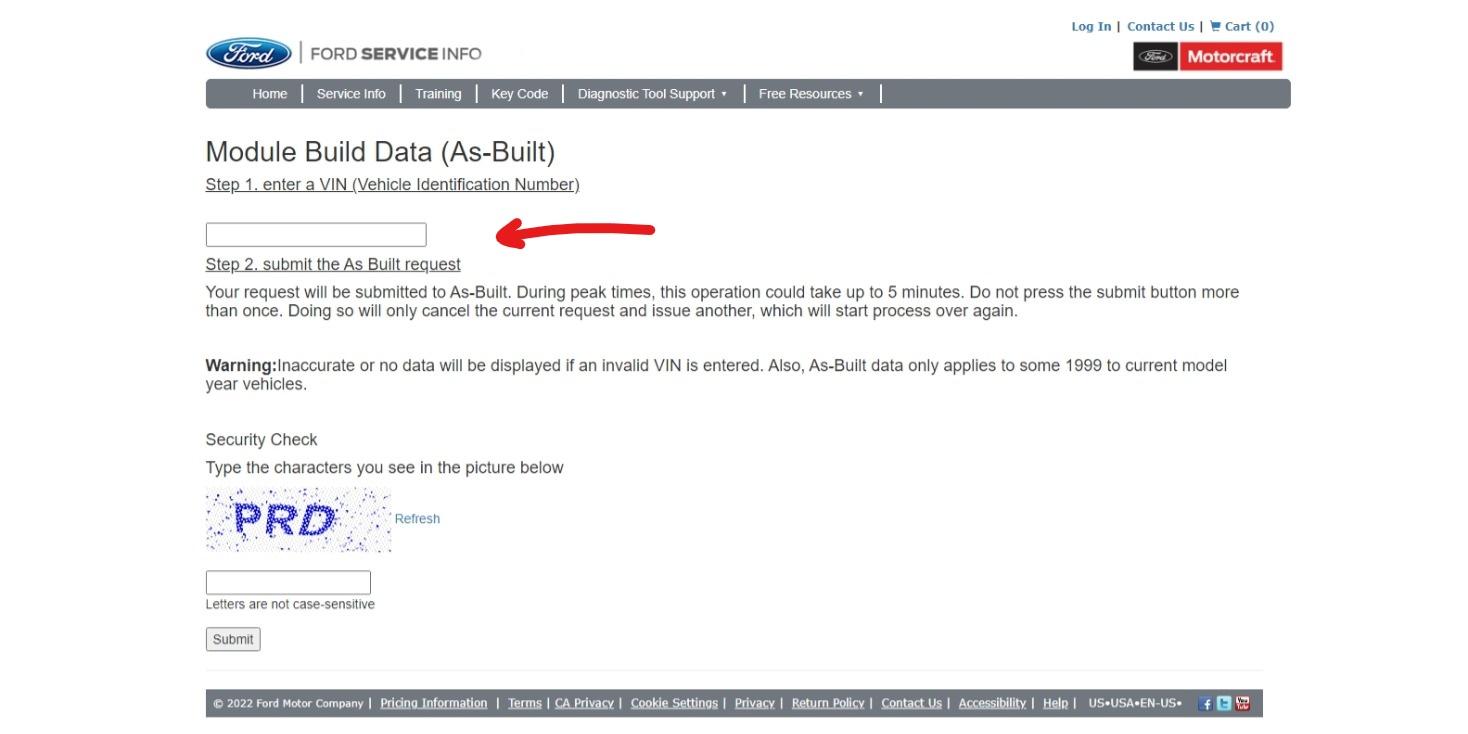The image size is (1468, 734).
Task: Open Ford's Twitter page icon
Action: point(1224,703)
